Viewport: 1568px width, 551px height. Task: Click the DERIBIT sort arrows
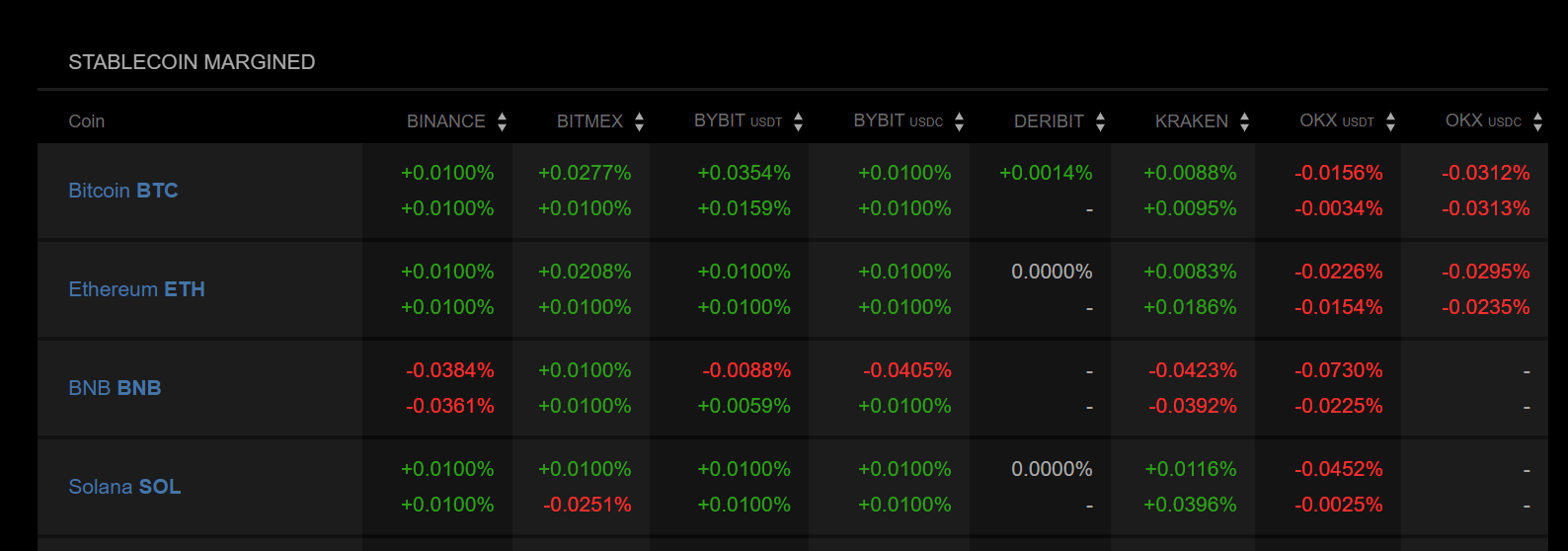coord(1101,121)
